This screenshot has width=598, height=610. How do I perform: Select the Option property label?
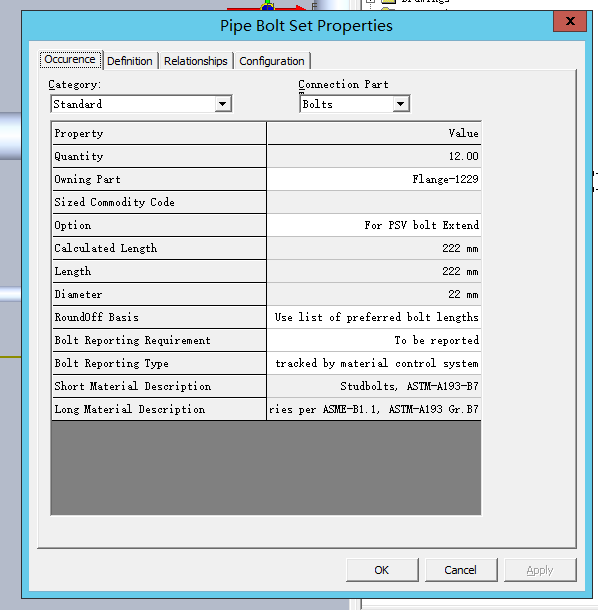click(x=159, y=225)
